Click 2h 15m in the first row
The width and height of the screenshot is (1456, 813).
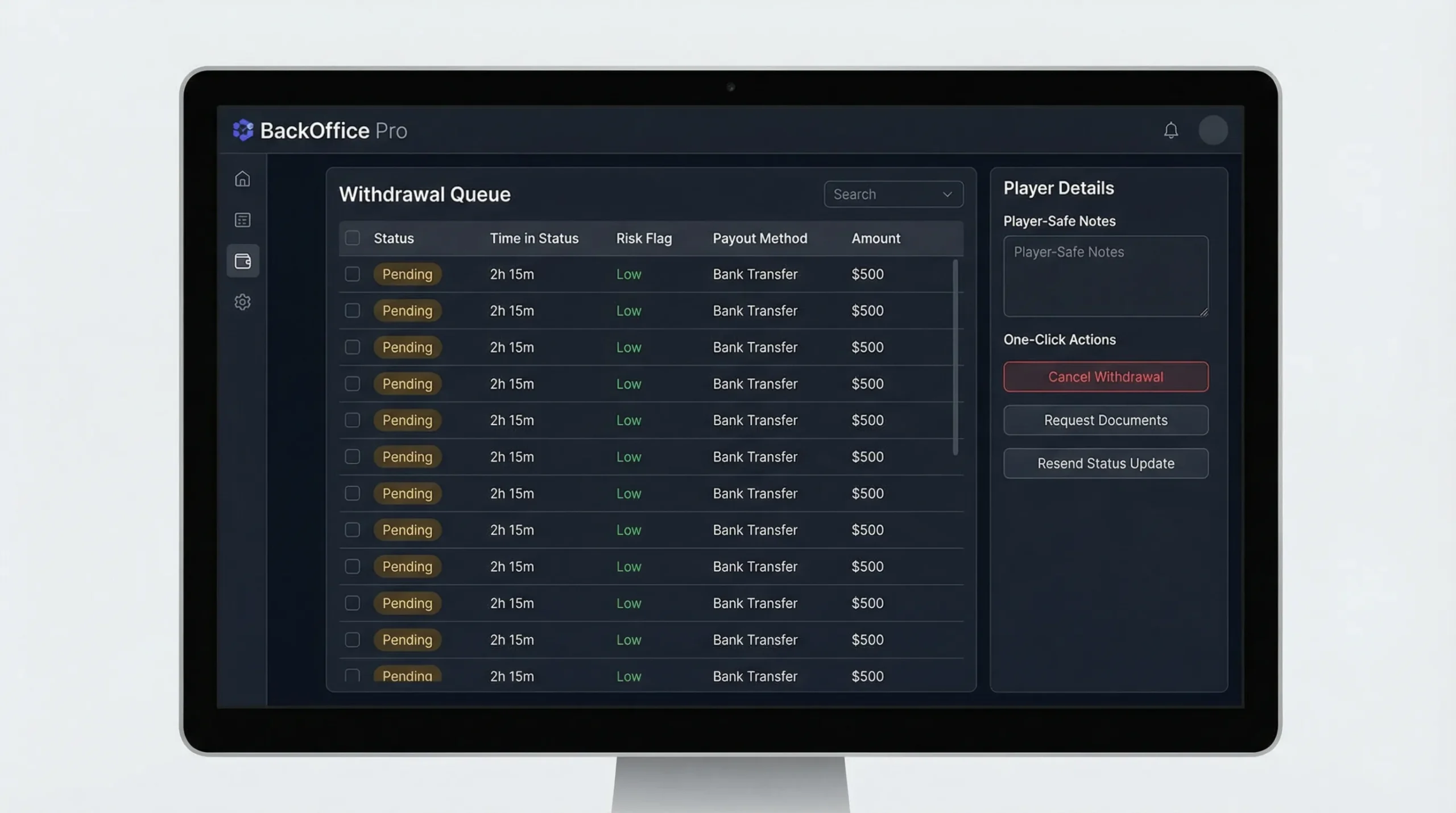point(512,274)
